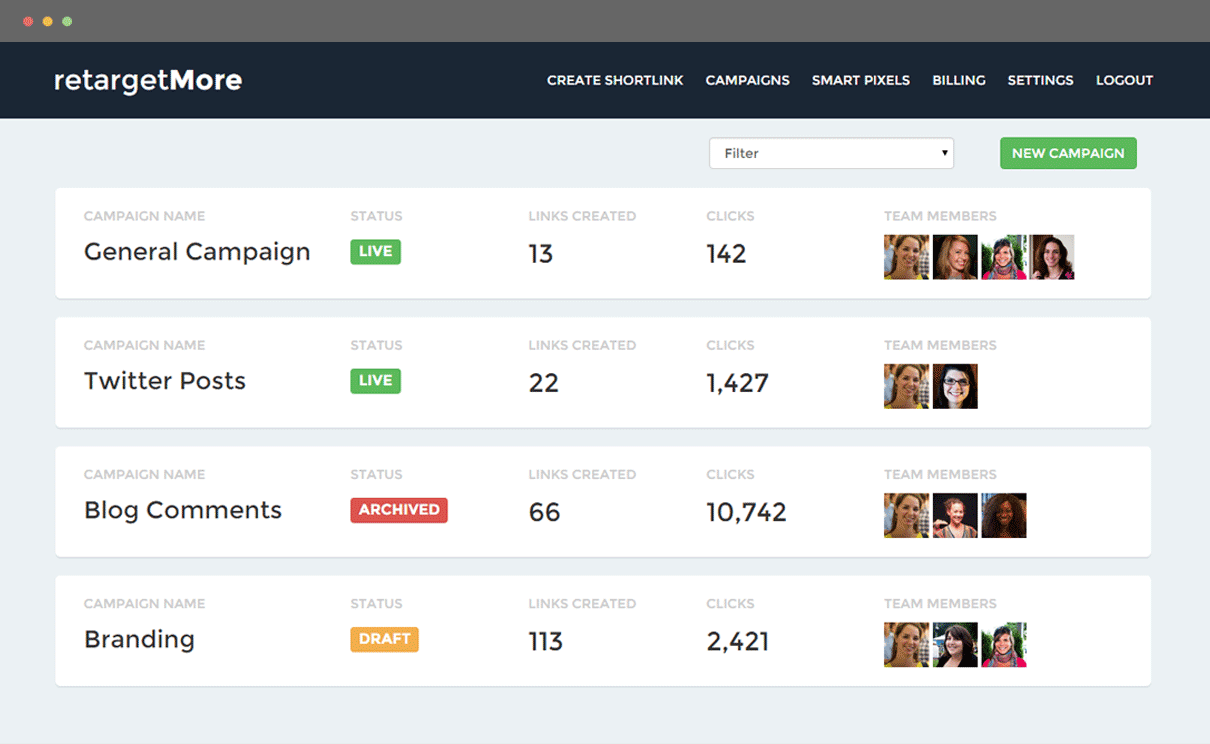The height and width of the screenshot is (744, 1210).
Task: Click clicks value 10,742
Action: 746,512
